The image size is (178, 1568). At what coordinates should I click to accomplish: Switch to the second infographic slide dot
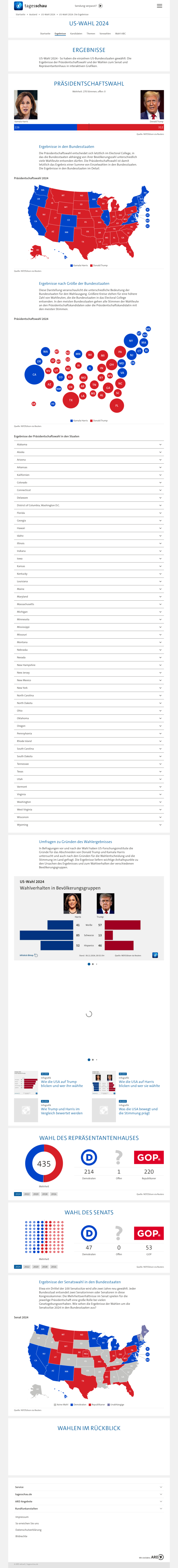pyautogui.click(x=93, y=964)
